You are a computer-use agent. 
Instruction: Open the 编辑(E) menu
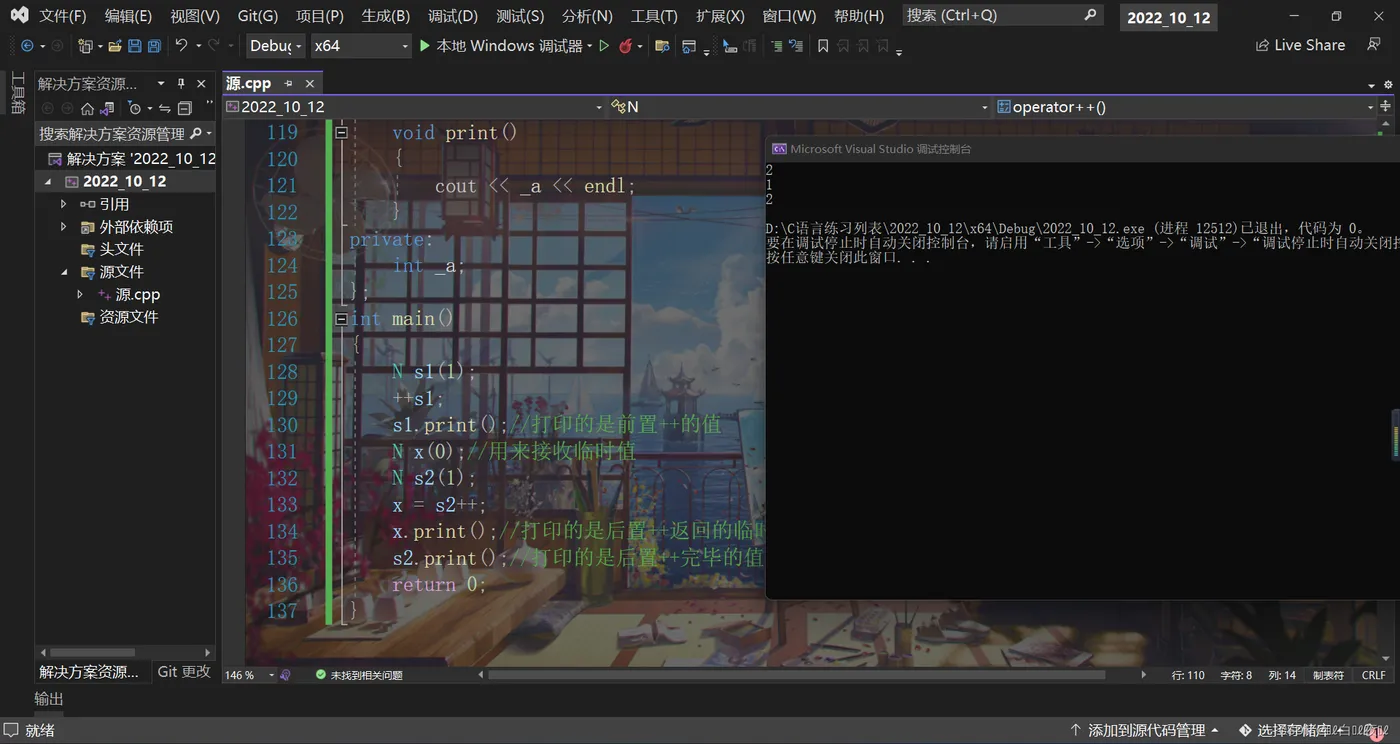[x=128, y=16]
